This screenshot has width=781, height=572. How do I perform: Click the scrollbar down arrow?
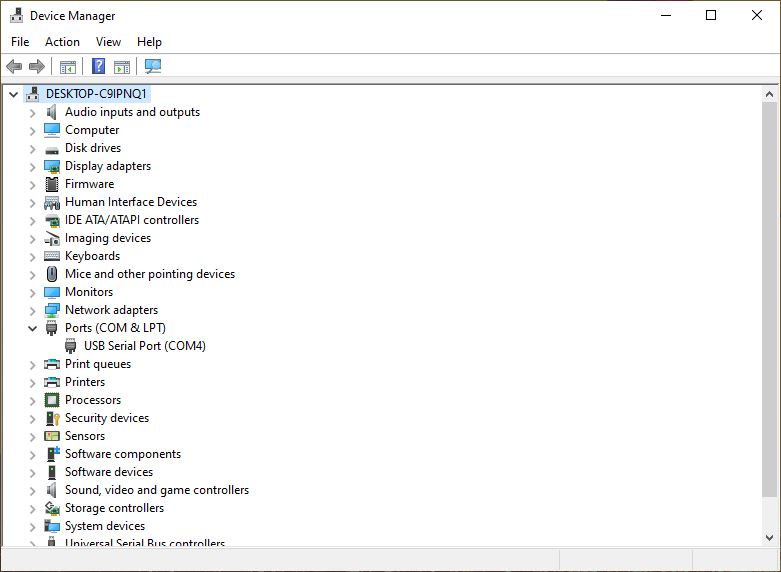[769, 537]
